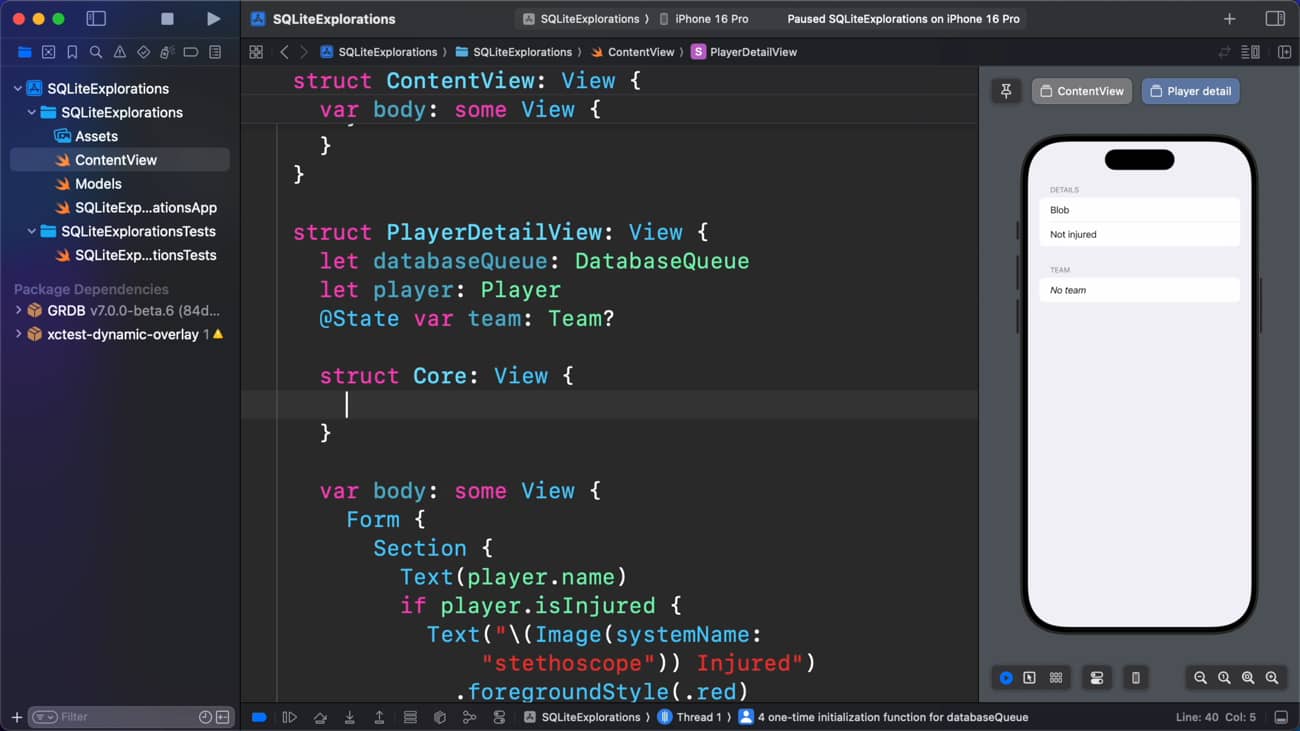Collapse the SQLiteExplorations project root
Screen dimensions: 1300x731
point(17,89)
